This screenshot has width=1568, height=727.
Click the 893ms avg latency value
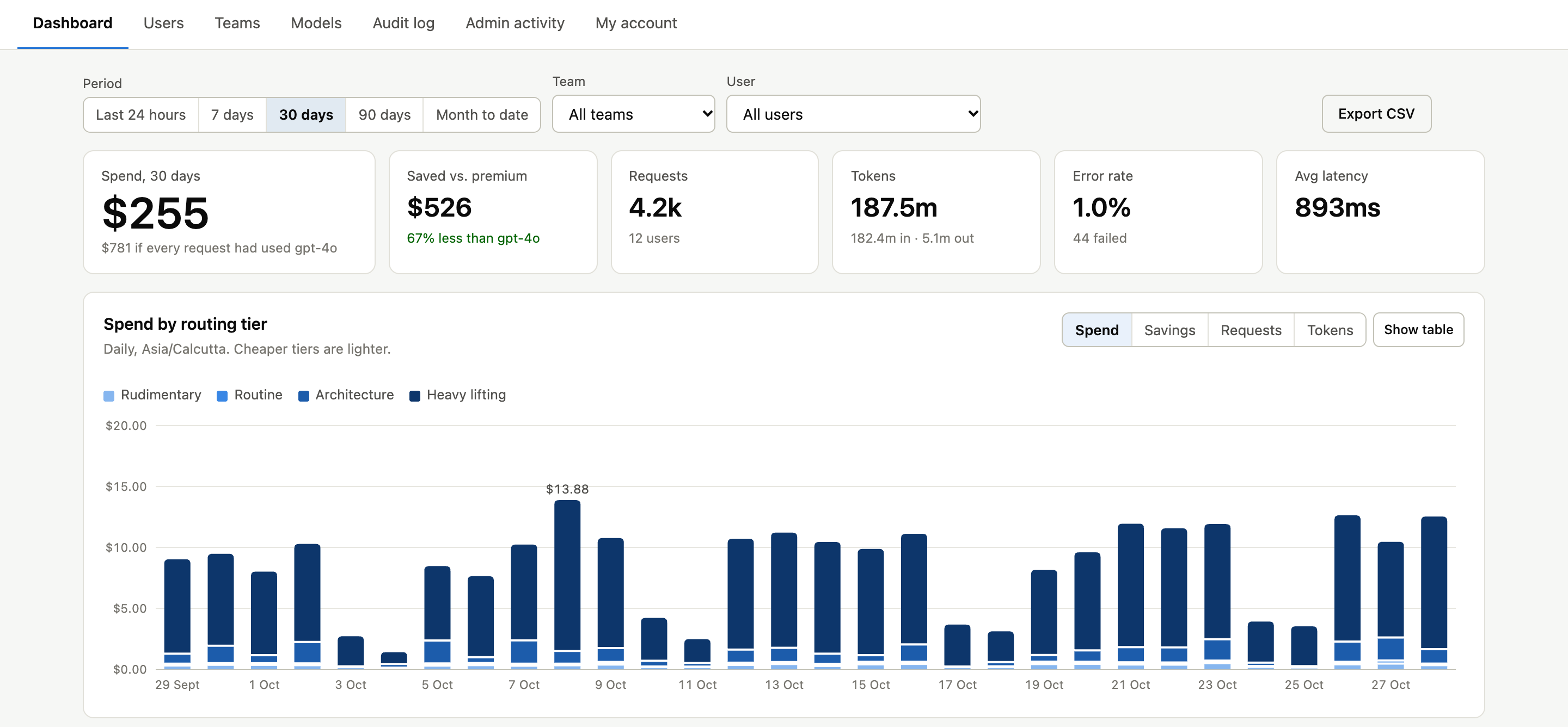1337,207
